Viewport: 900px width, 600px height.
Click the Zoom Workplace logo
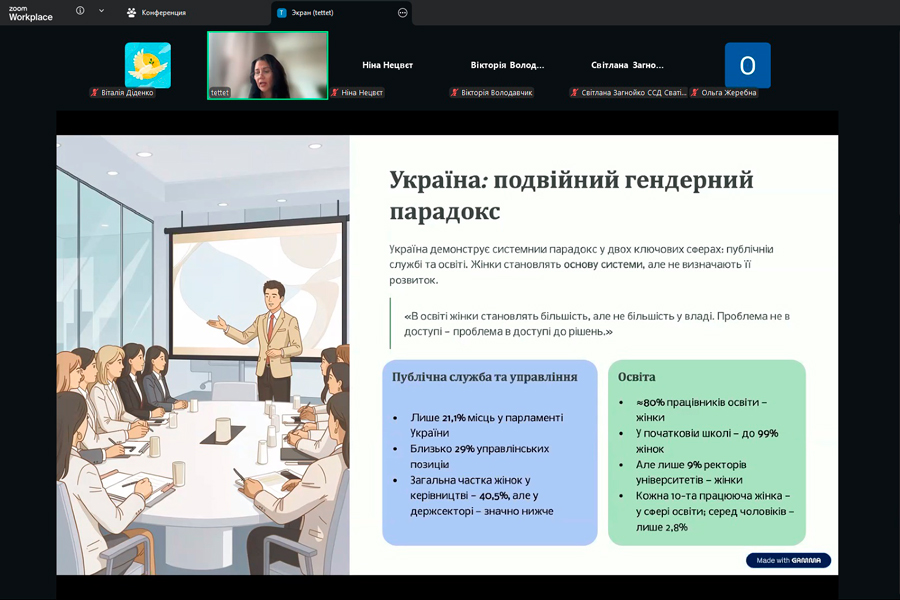[30, 13]
